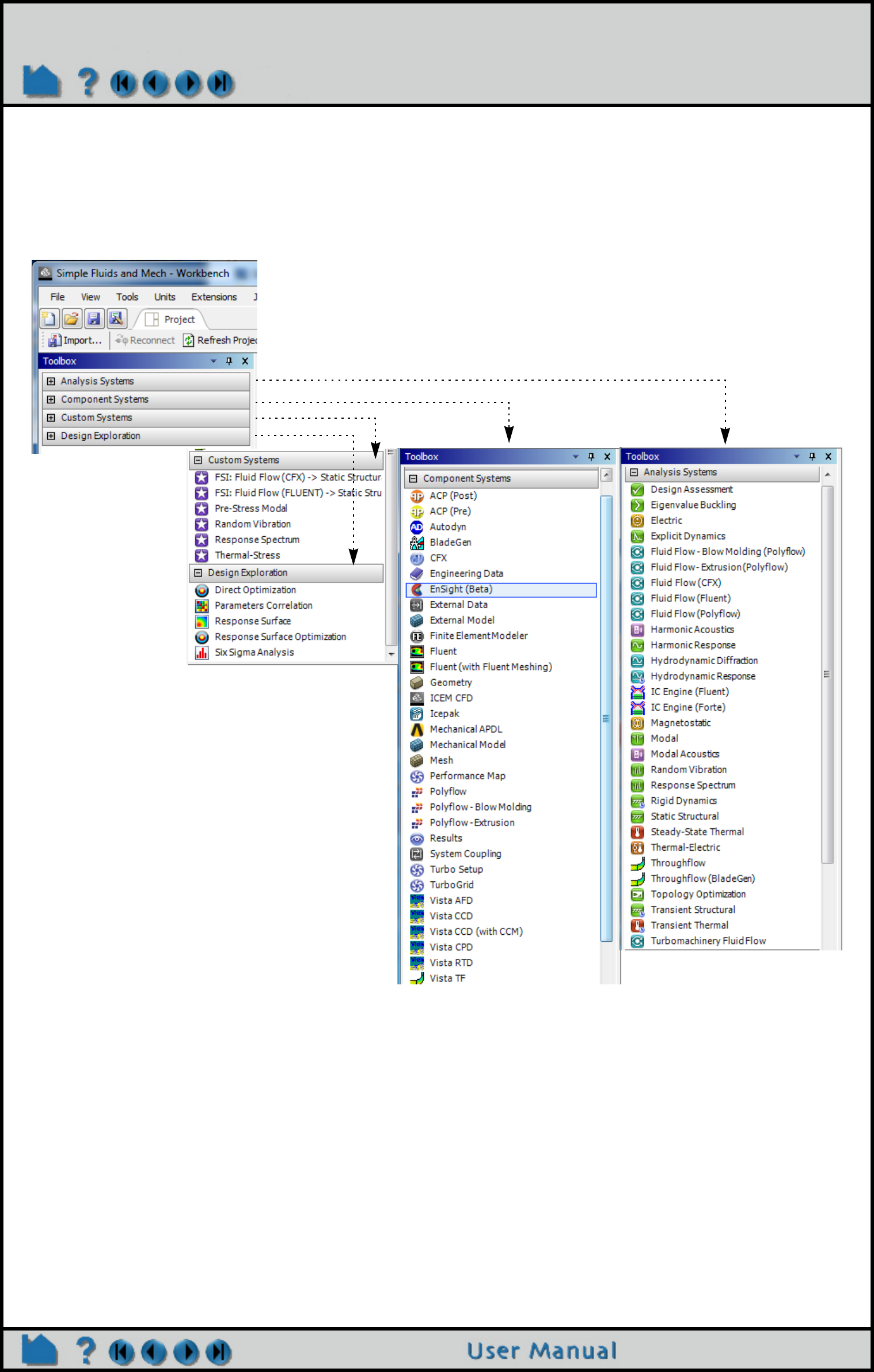
Task: Expand Custom Systems in the Workbench toolbox
Action: [51, 418]
